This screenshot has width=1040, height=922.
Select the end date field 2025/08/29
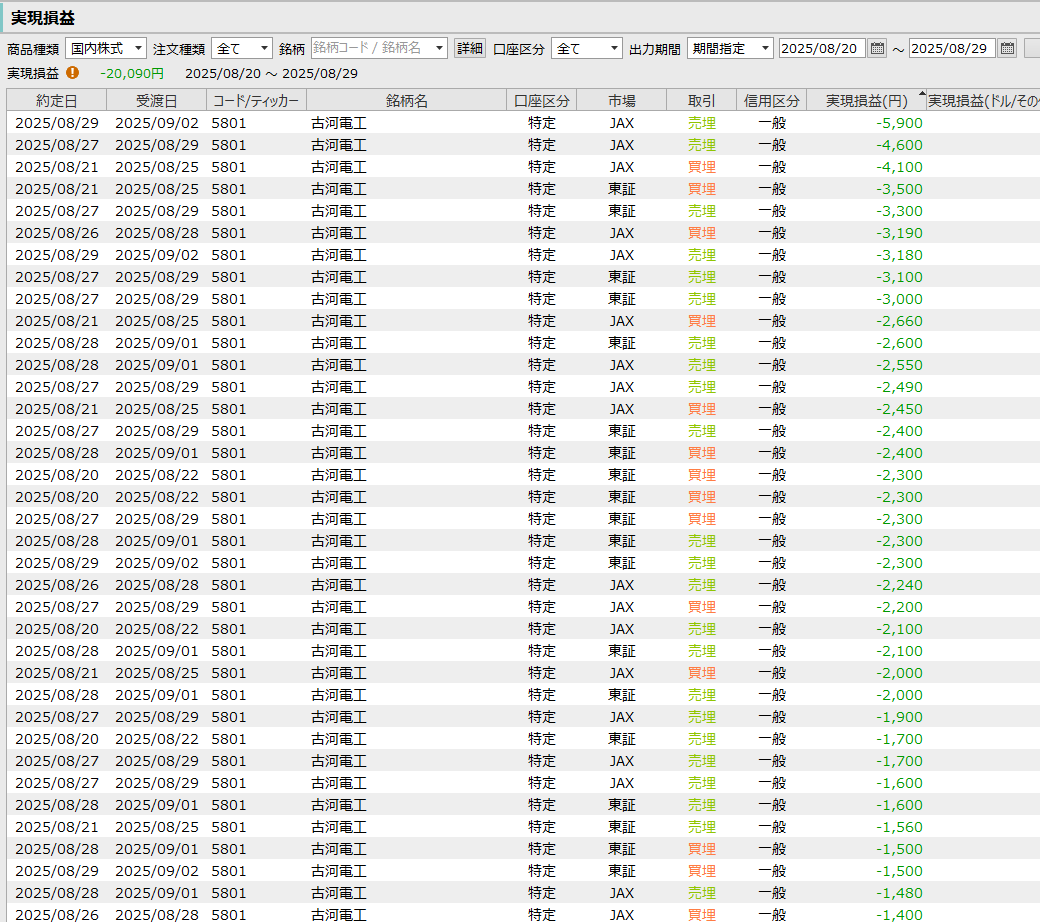[x=952, y=48]
